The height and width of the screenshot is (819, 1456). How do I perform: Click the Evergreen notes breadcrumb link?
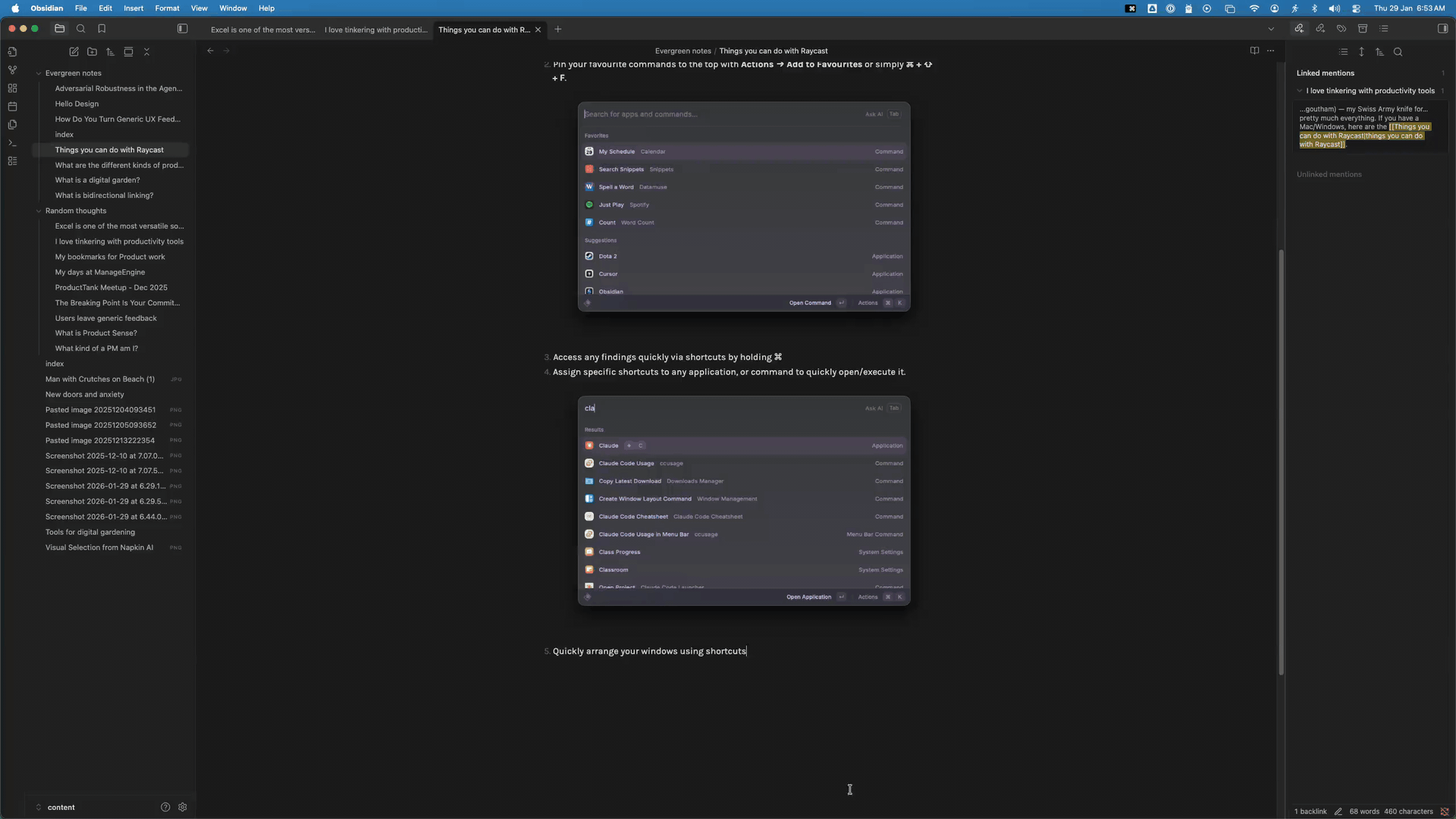click(682, 51)
